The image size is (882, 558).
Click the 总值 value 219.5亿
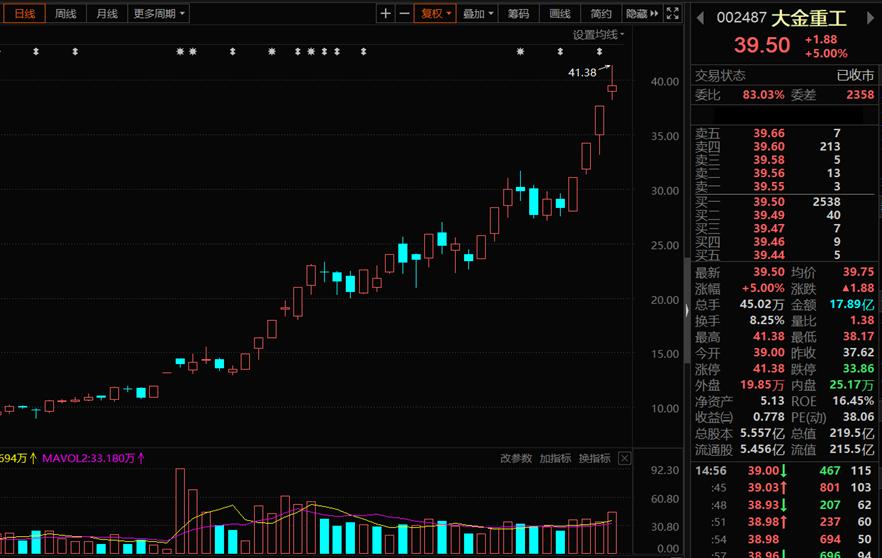pyautogui.click(x=852, y=434)
